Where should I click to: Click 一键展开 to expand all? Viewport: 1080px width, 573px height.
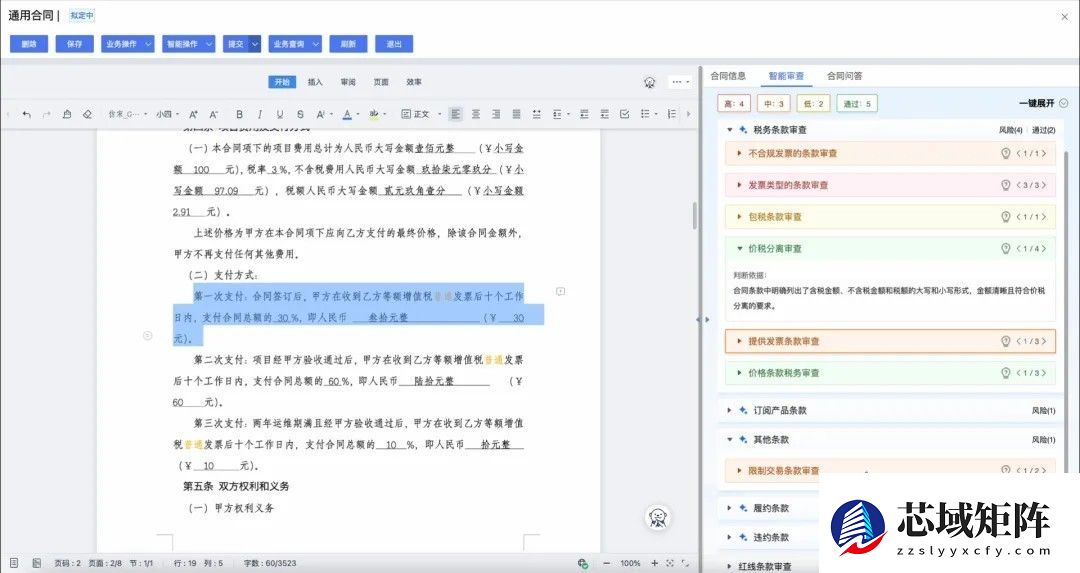(1043, 103)
